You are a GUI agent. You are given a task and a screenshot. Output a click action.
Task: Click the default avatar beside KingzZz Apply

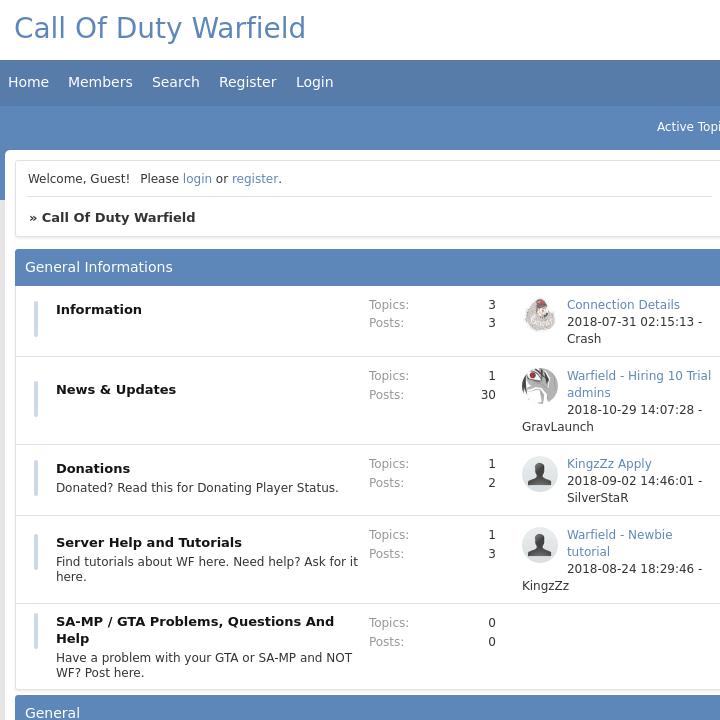coord(540,474)
